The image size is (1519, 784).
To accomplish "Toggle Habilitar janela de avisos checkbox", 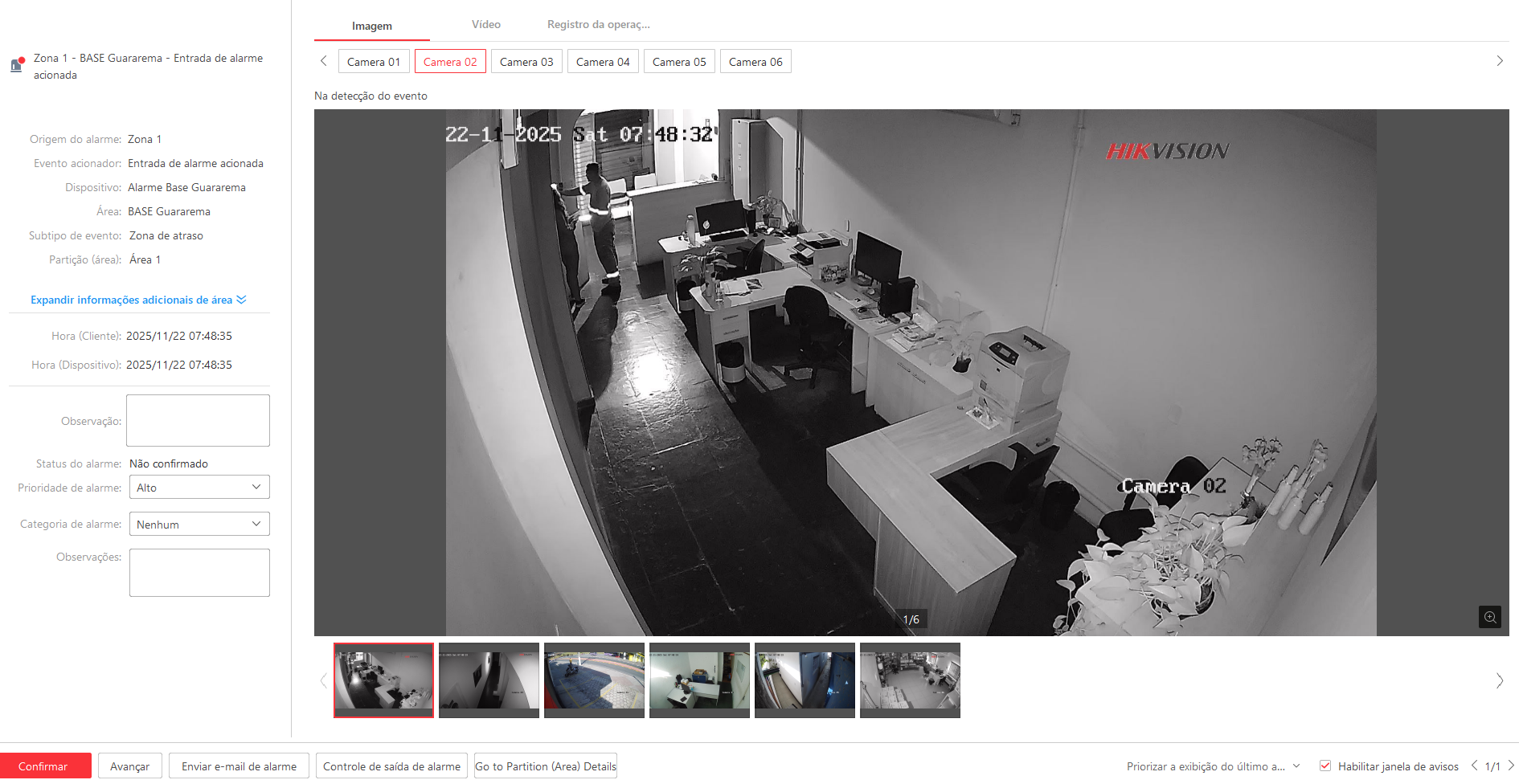I will point(1325,766).
